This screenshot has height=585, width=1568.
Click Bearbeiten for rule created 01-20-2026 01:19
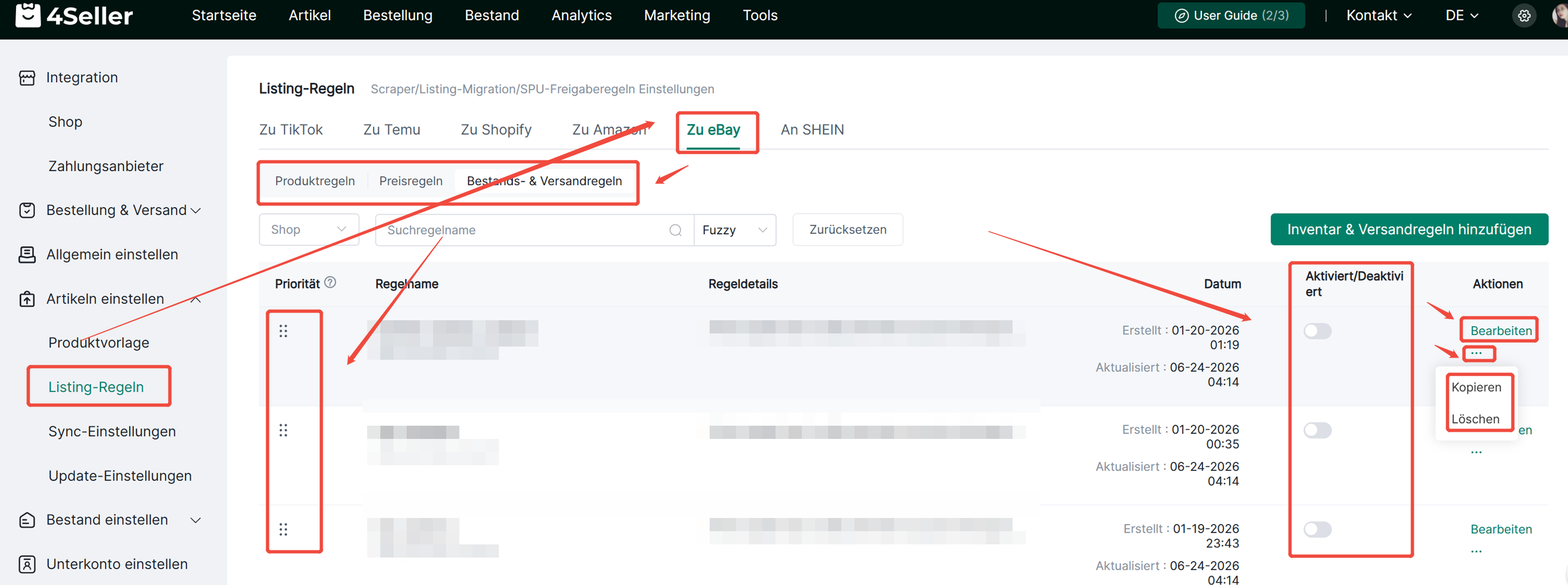point(1500,331)
